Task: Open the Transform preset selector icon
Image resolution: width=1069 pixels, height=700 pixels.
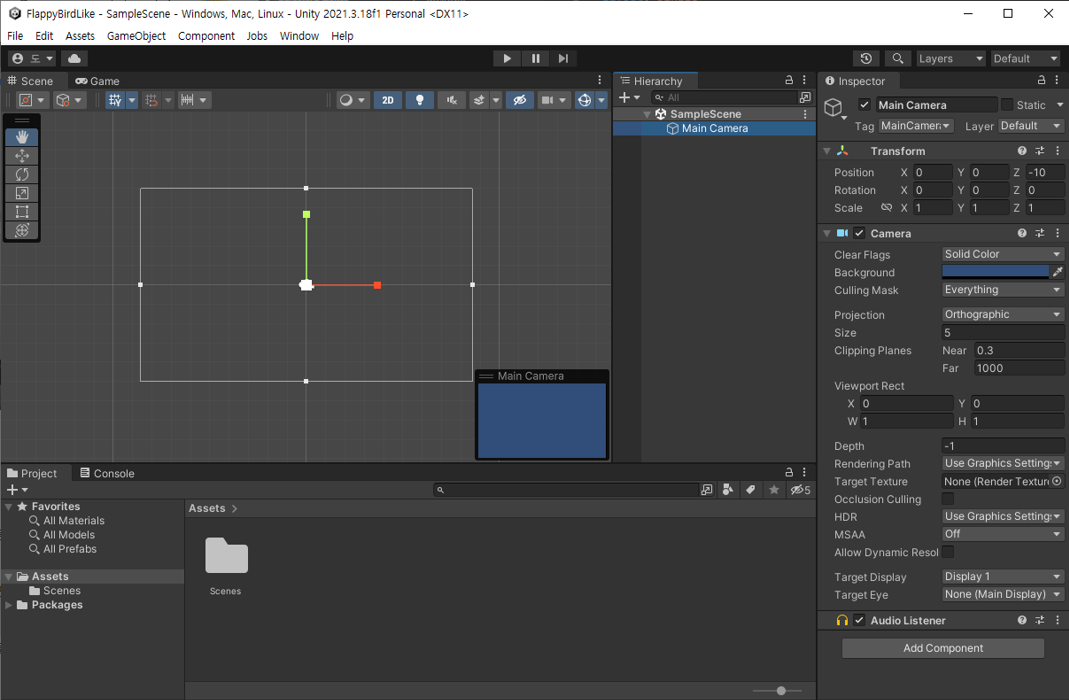Action: pyautogui.click(x=1040, y=151)
